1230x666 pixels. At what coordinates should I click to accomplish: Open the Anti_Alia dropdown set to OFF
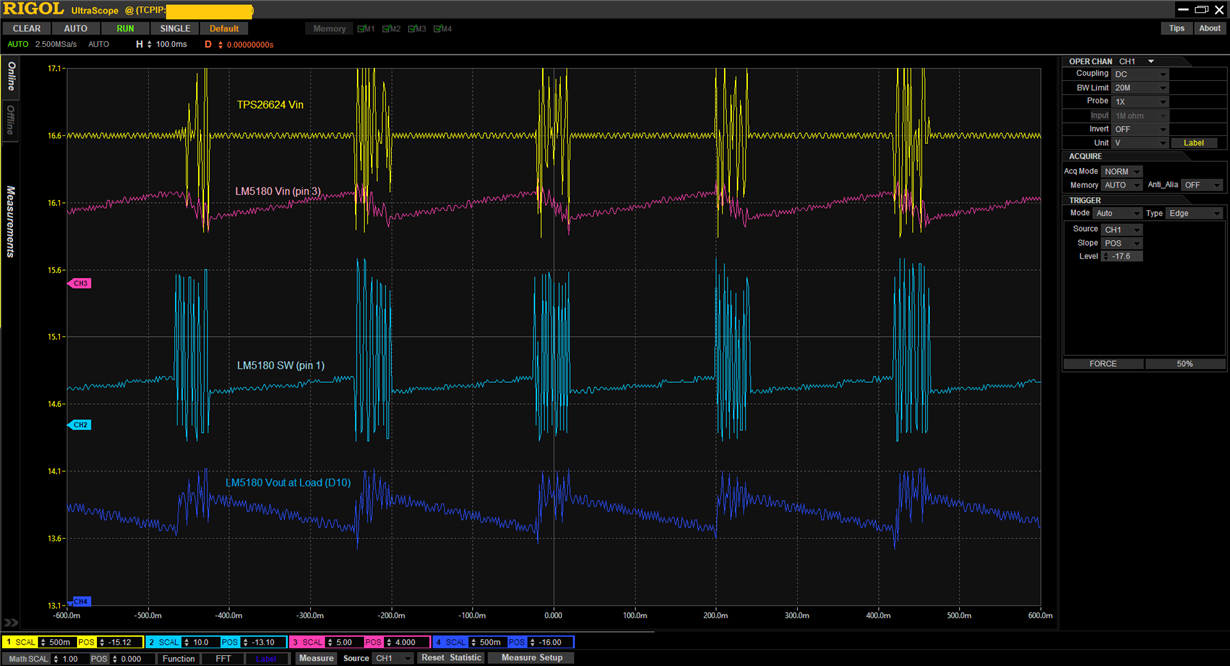pyautogui.click(x=1201, y=186)
